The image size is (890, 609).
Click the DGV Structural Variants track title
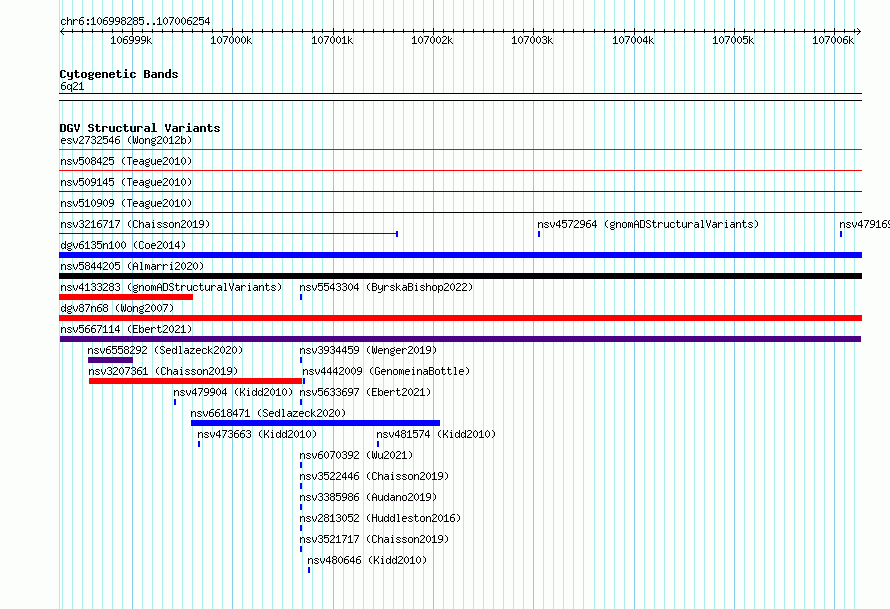[x=140, y=128]
